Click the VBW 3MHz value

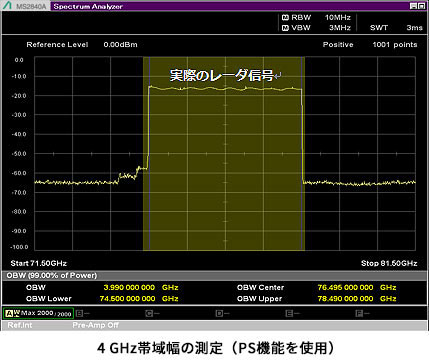coord(340,28)
